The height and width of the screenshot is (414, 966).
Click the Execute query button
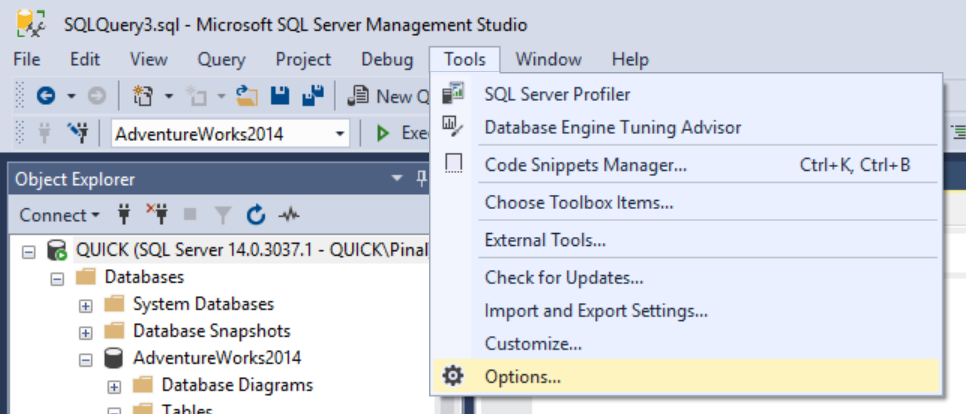pyautogui.click(x=404, y=133)
